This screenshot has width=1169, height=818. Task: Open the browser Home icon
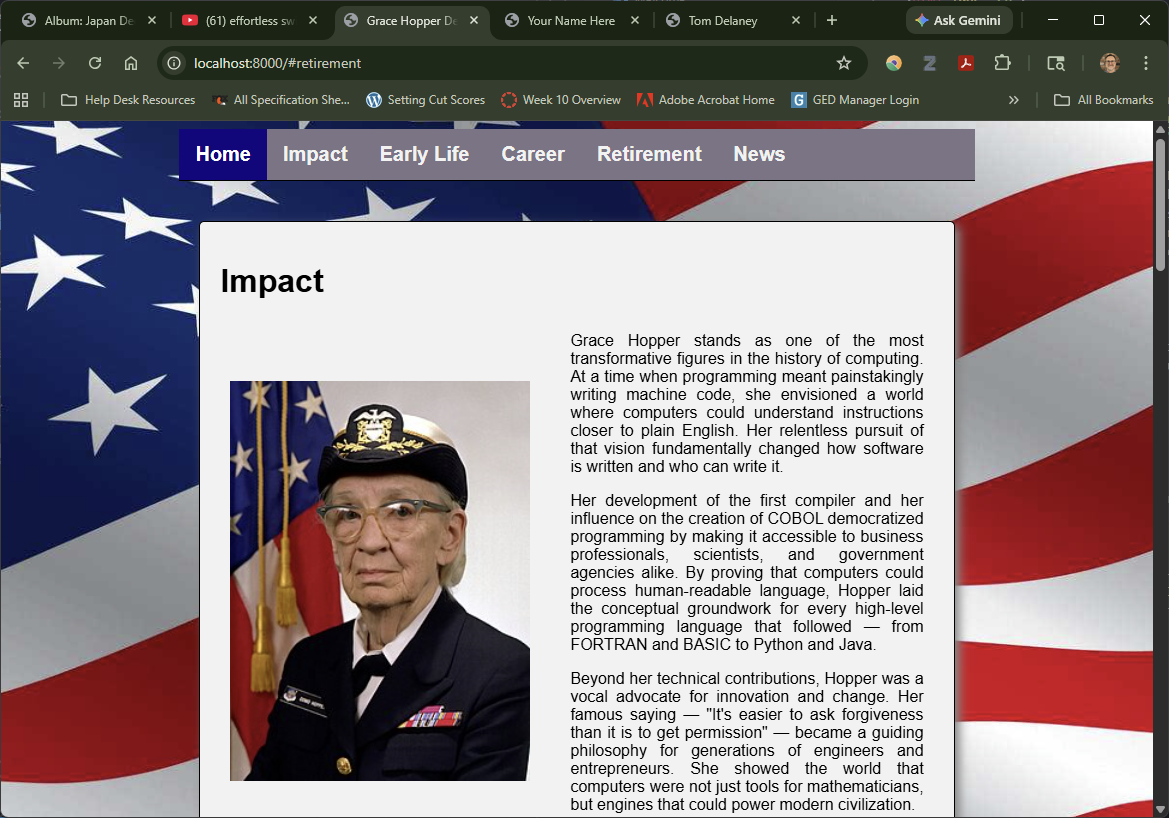coord(131,62)
